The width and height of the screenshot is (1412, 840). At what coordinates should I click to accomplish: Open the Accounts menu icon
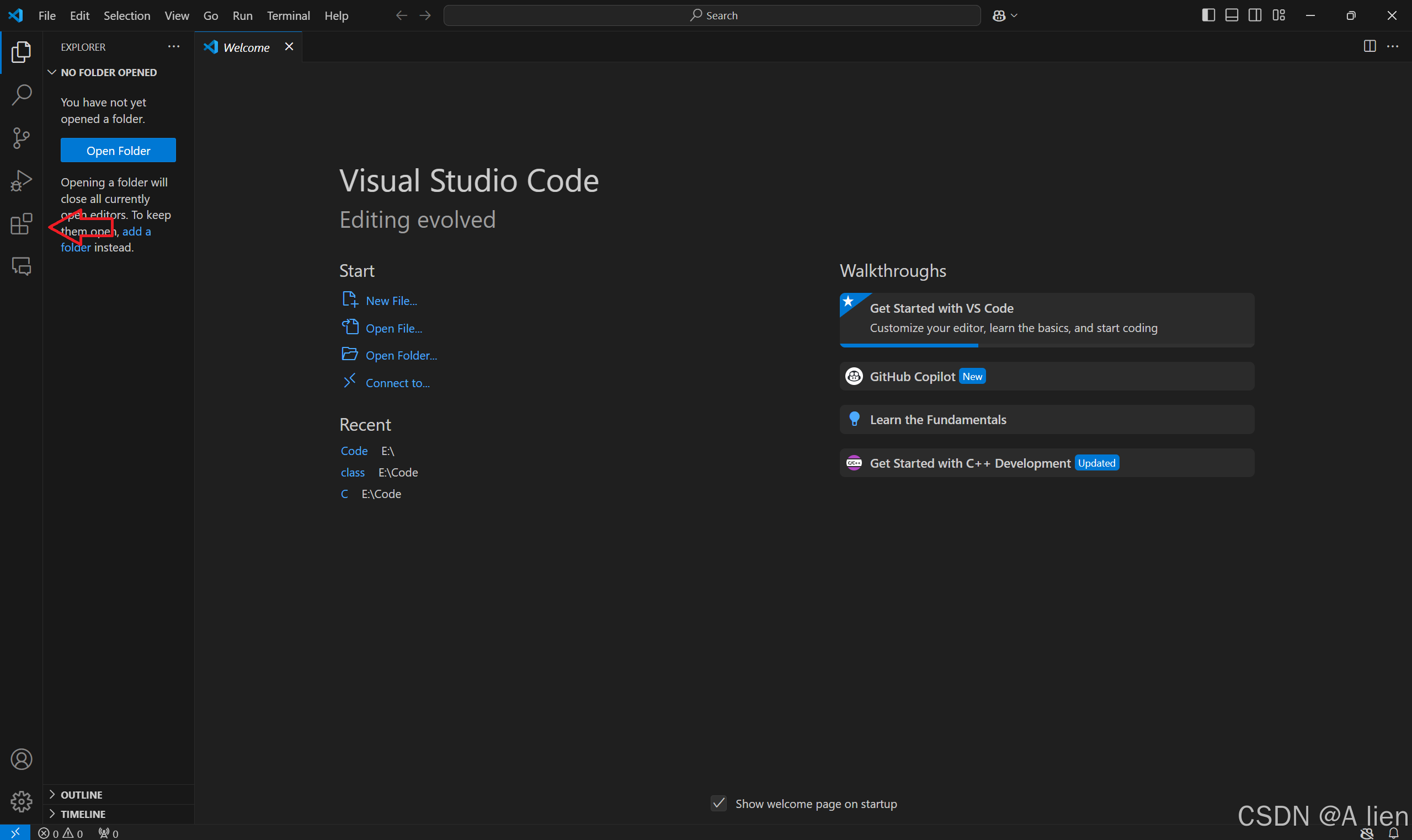[x=21, y=759]
